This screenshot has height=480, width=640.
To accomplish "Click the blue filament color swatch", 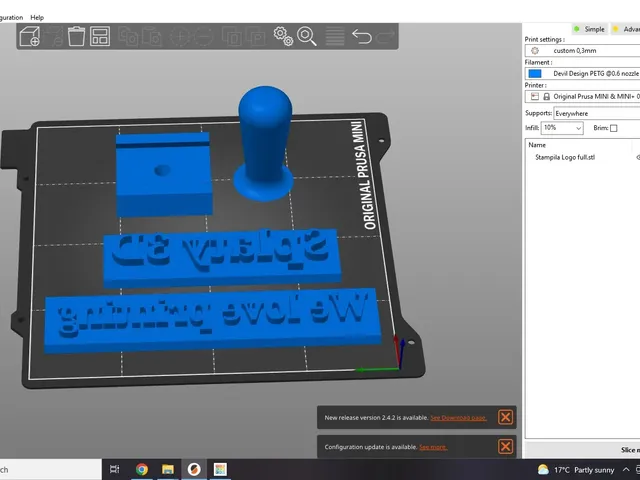I will (x=535, y=73).
